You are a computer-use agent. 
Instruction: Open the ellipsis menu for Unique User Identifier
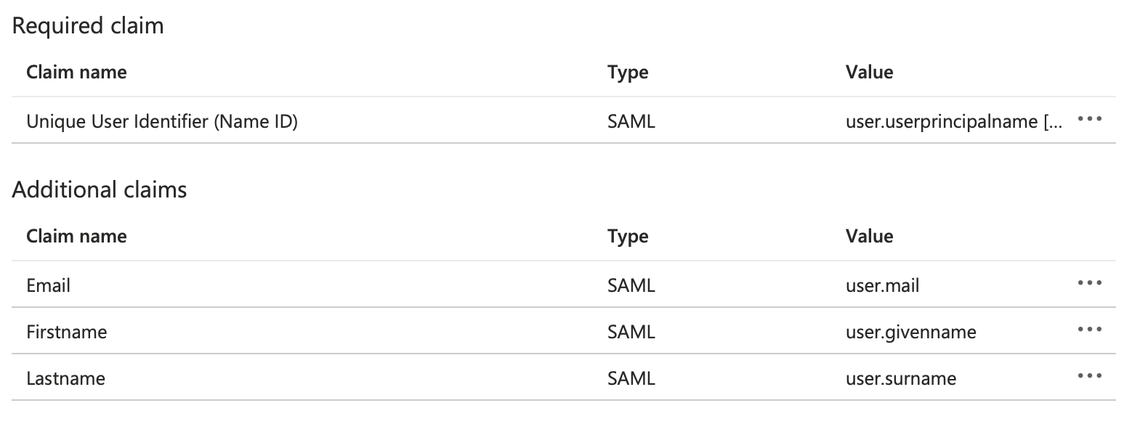1089,121
